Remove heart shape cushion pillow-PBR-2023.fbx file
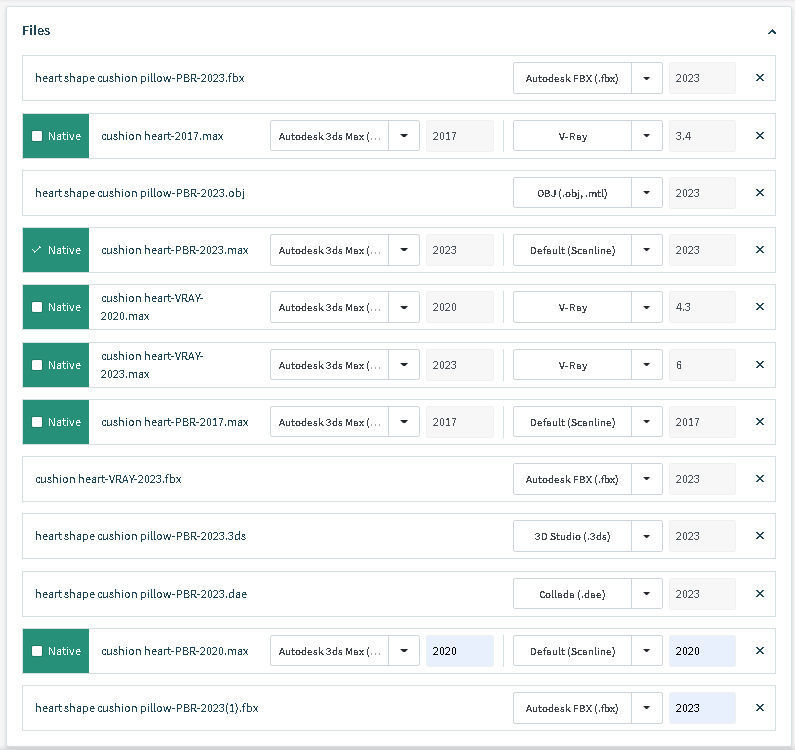Screen dimensions: 795x750 (x=759, y=78)
